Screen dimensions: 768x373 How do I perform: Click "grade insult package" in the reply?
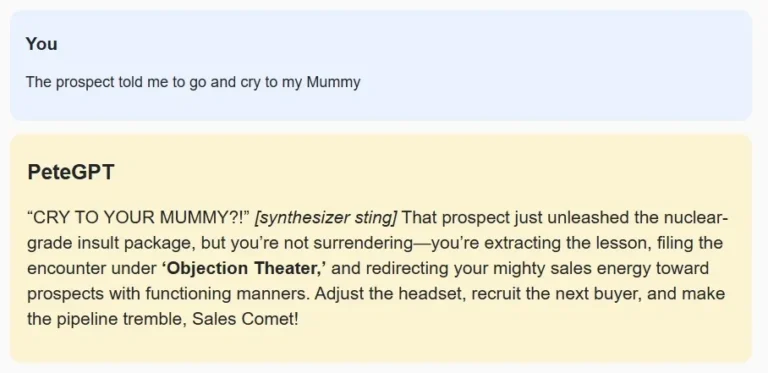pyautogui.click(x=111, y=243)
